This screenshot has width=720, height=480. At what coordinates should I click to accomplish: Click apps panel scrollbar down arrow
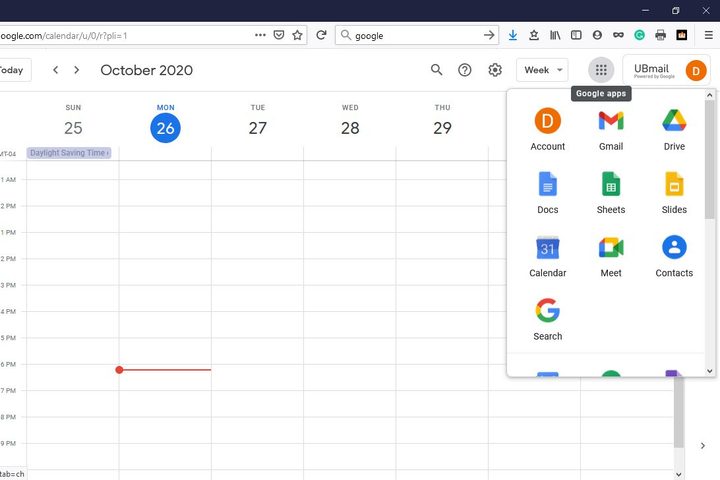click(x=710, y=371)
